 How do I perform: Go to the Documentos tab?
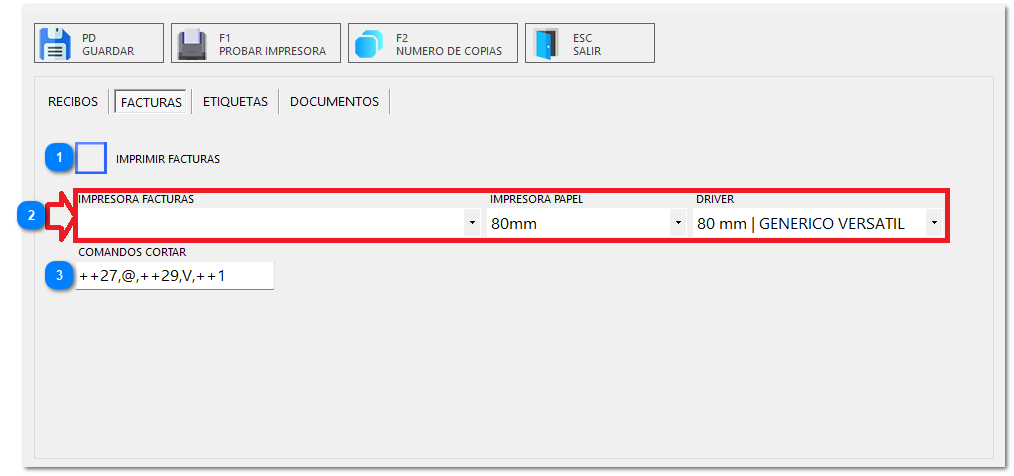(x=334, y=102)
